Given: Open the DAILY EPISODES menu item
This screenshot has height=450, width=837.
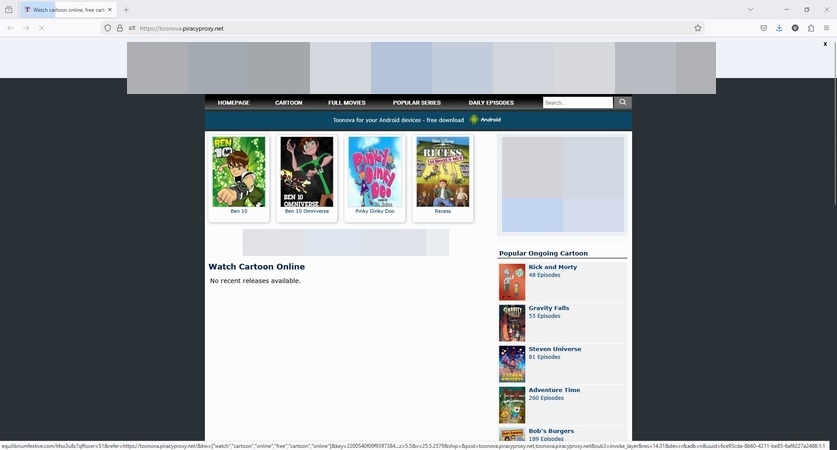Looking at the screenshot, I should click(491, 102).
